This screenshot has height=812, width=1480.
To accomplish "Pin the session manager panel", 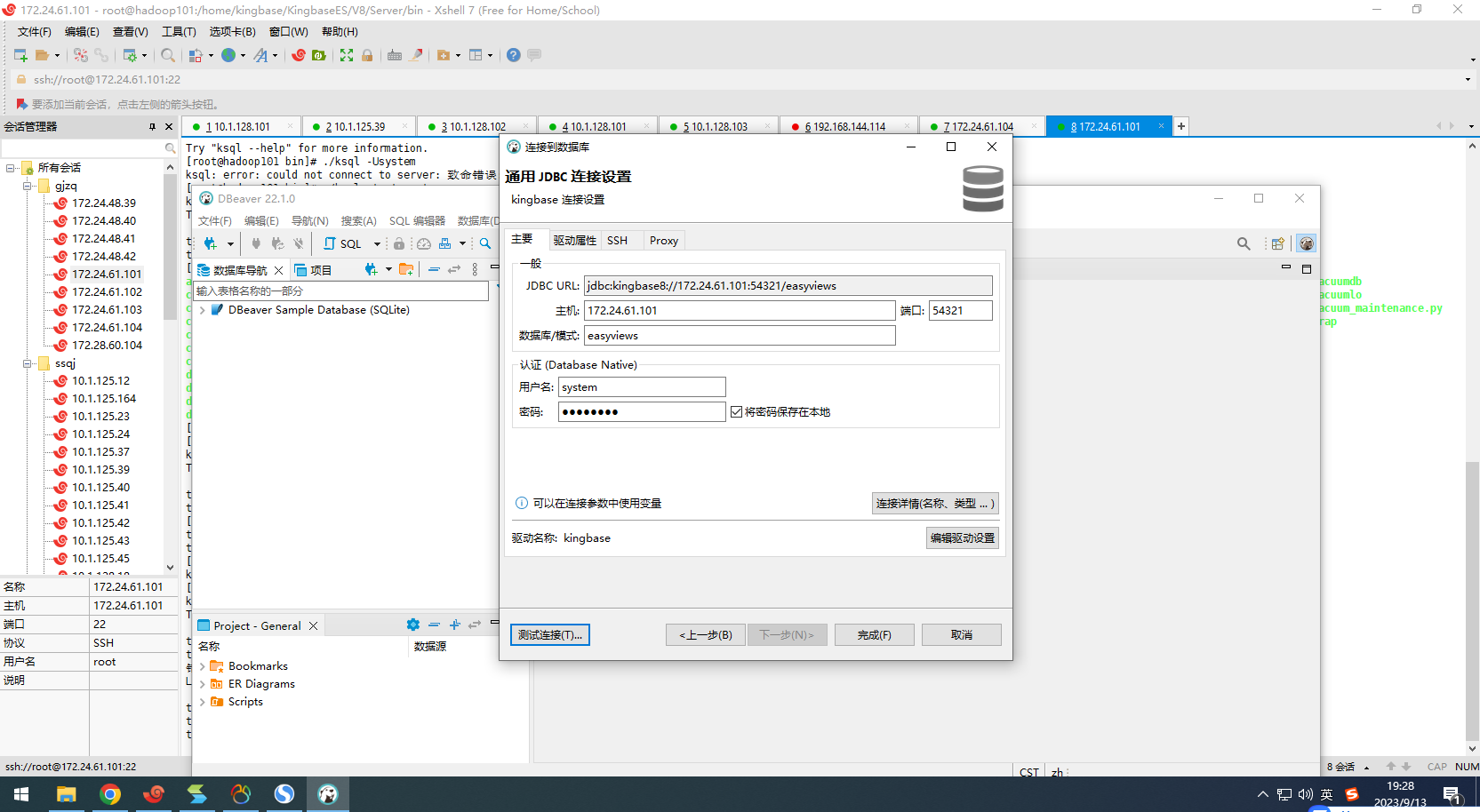I will (x=152, y=126).
